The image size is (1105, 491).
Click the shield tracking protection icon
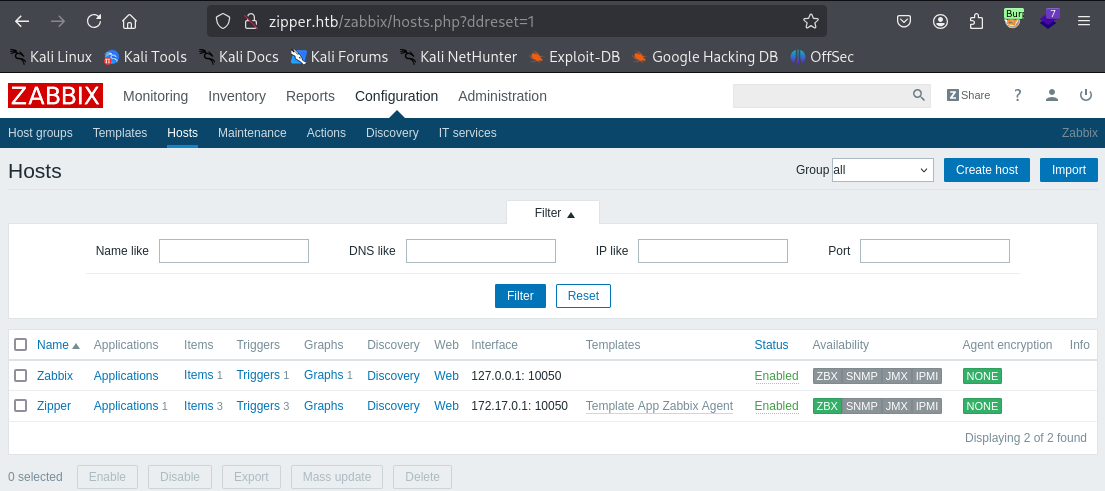click(223, 21)
